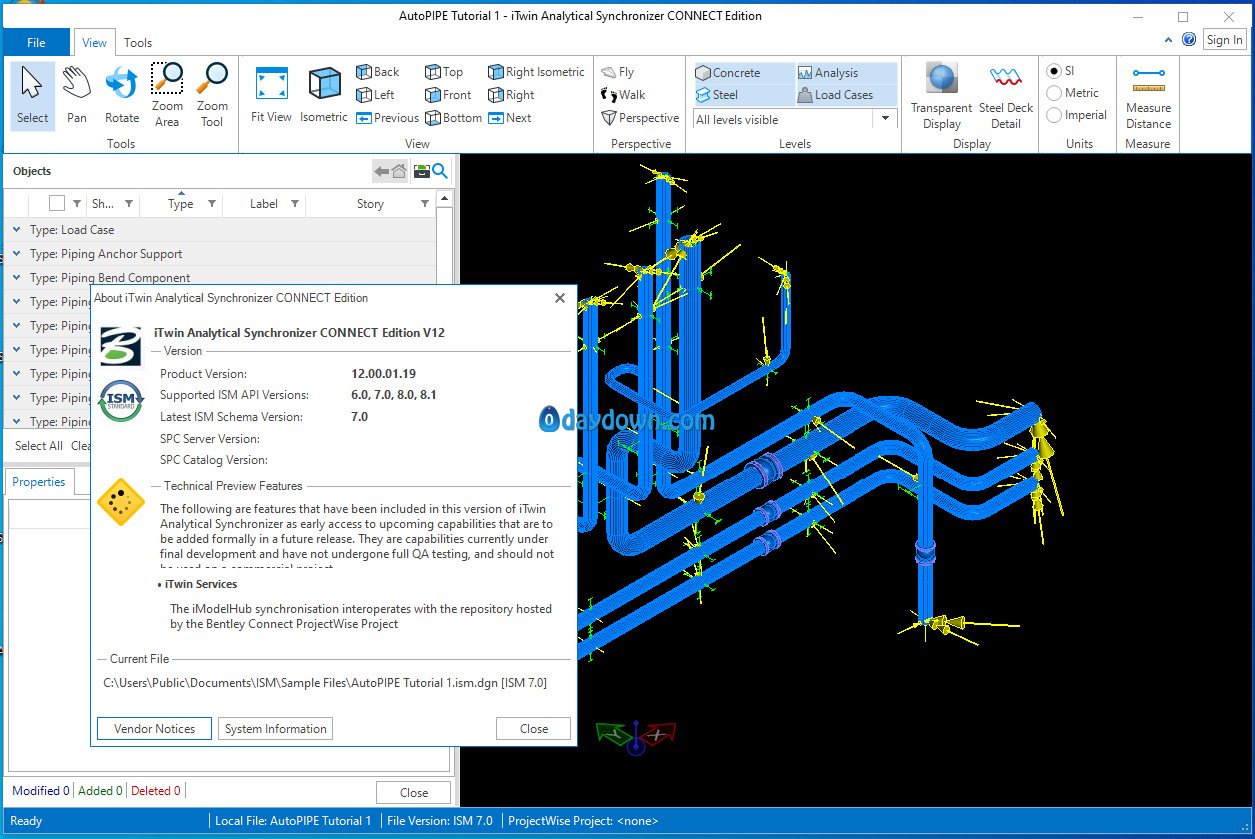Screen dimensions: 1255x839
Task: Click the Vendor Notices button
Action: click(x=155, y=729)
